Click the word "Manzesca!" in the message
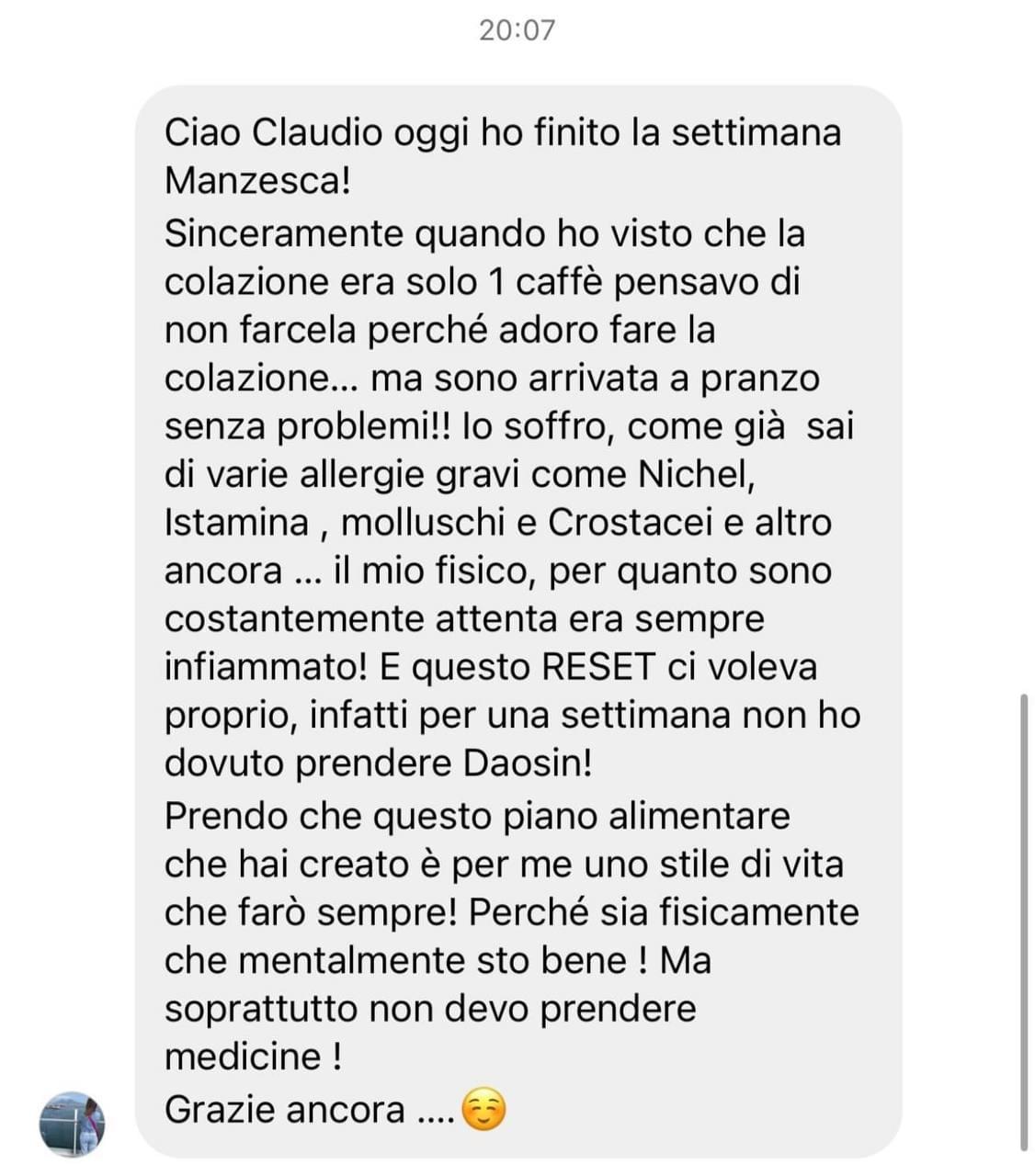The image size is (1035, 1176). [257, 180]
